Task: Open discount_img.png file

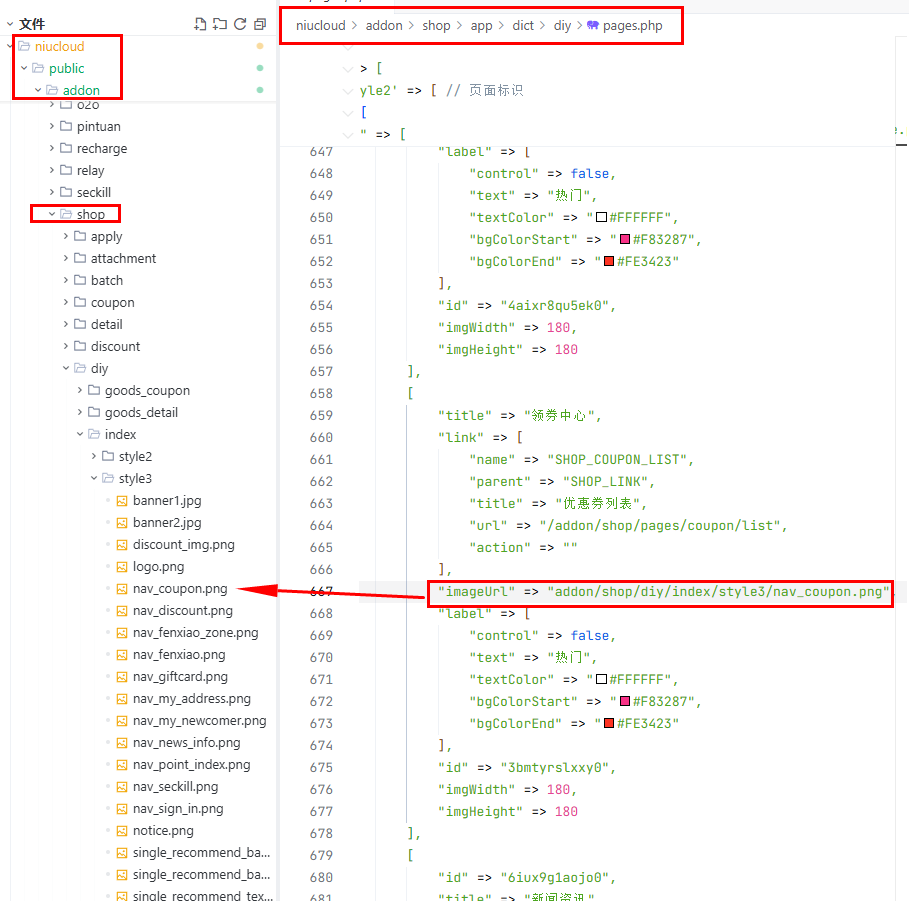Action: (183, 545)
